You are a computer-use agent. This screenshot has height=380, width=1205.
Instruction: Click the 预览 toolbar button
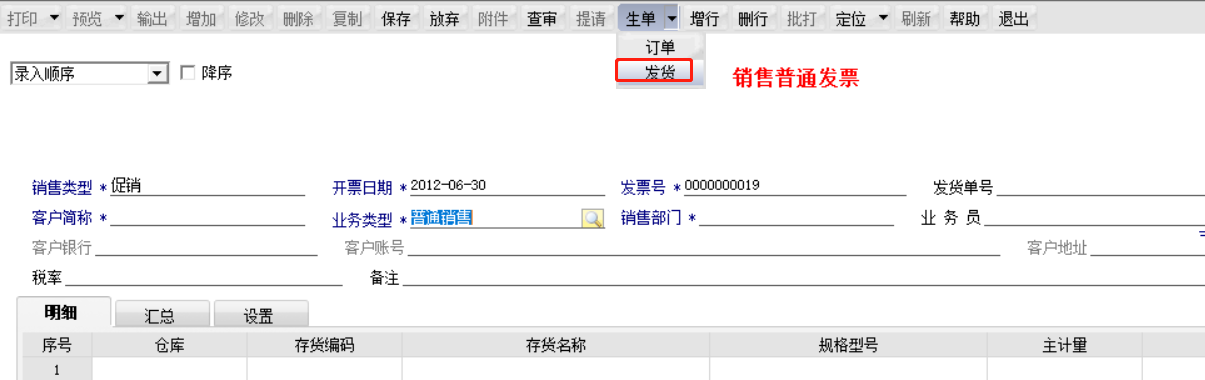88,19
